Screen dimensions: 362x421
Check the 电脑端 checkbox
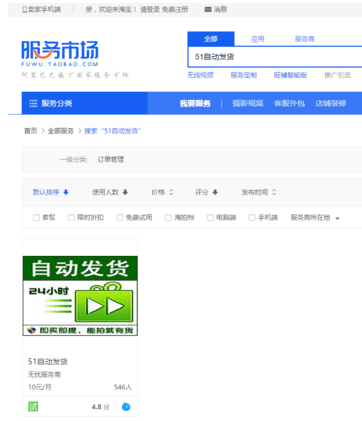pyautogui.click(x=210, y=218)
